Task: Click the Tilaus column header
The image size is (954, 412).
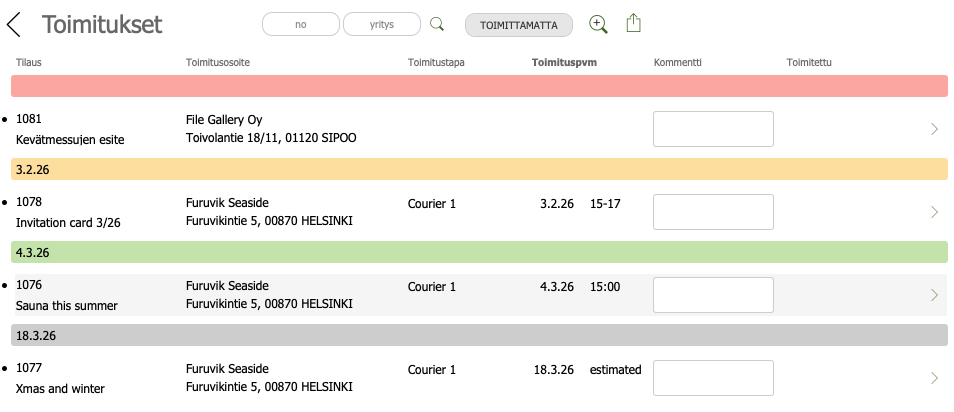Action: click(x=29, y=63)
